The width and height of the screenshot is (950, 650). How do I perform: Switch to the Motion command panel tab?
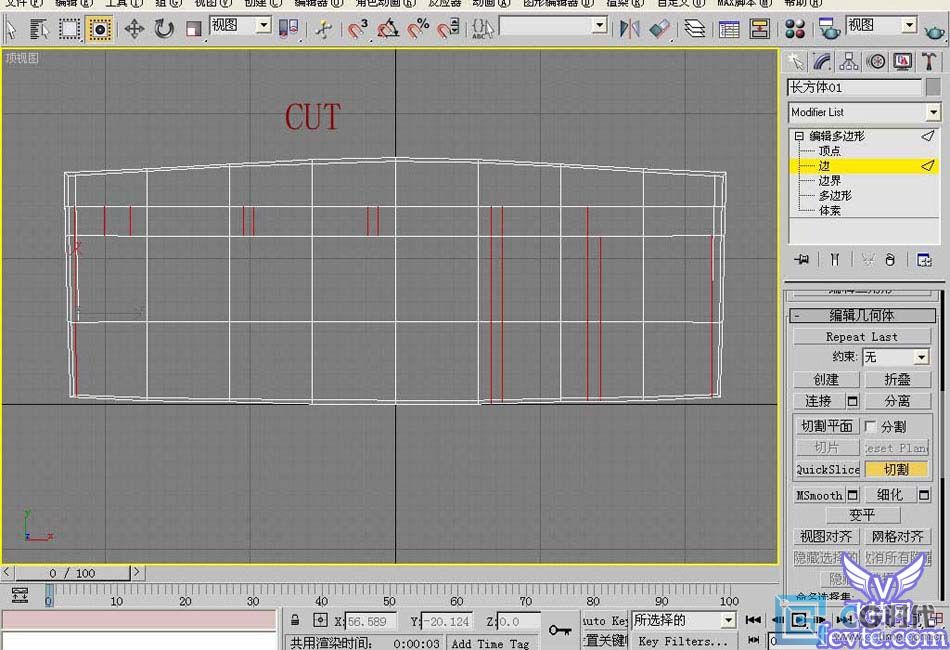click(875, 61)
